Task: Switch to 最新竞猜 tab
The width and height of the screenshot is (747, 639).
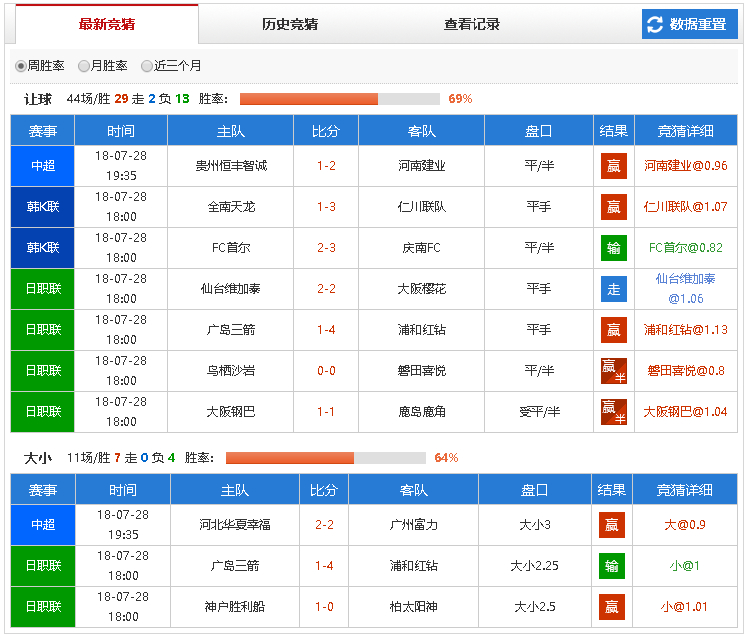Action: [107, 24]
